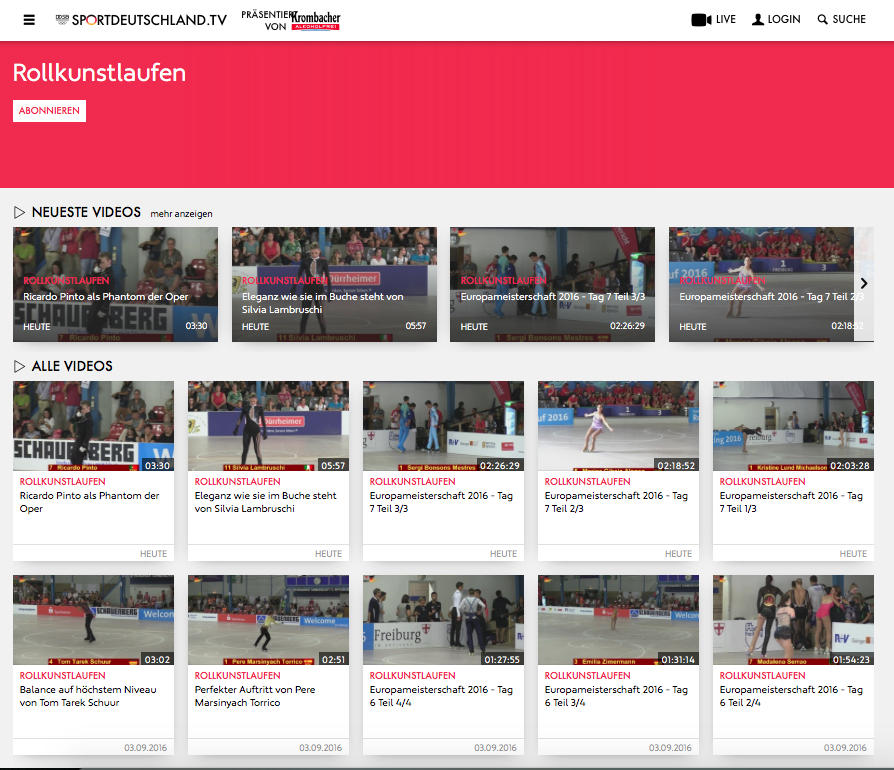Play featured video 'Ricardo Pinto als Phantom der Oper'
The width and height of the screenshot is (894, 770).
(115, 284)
